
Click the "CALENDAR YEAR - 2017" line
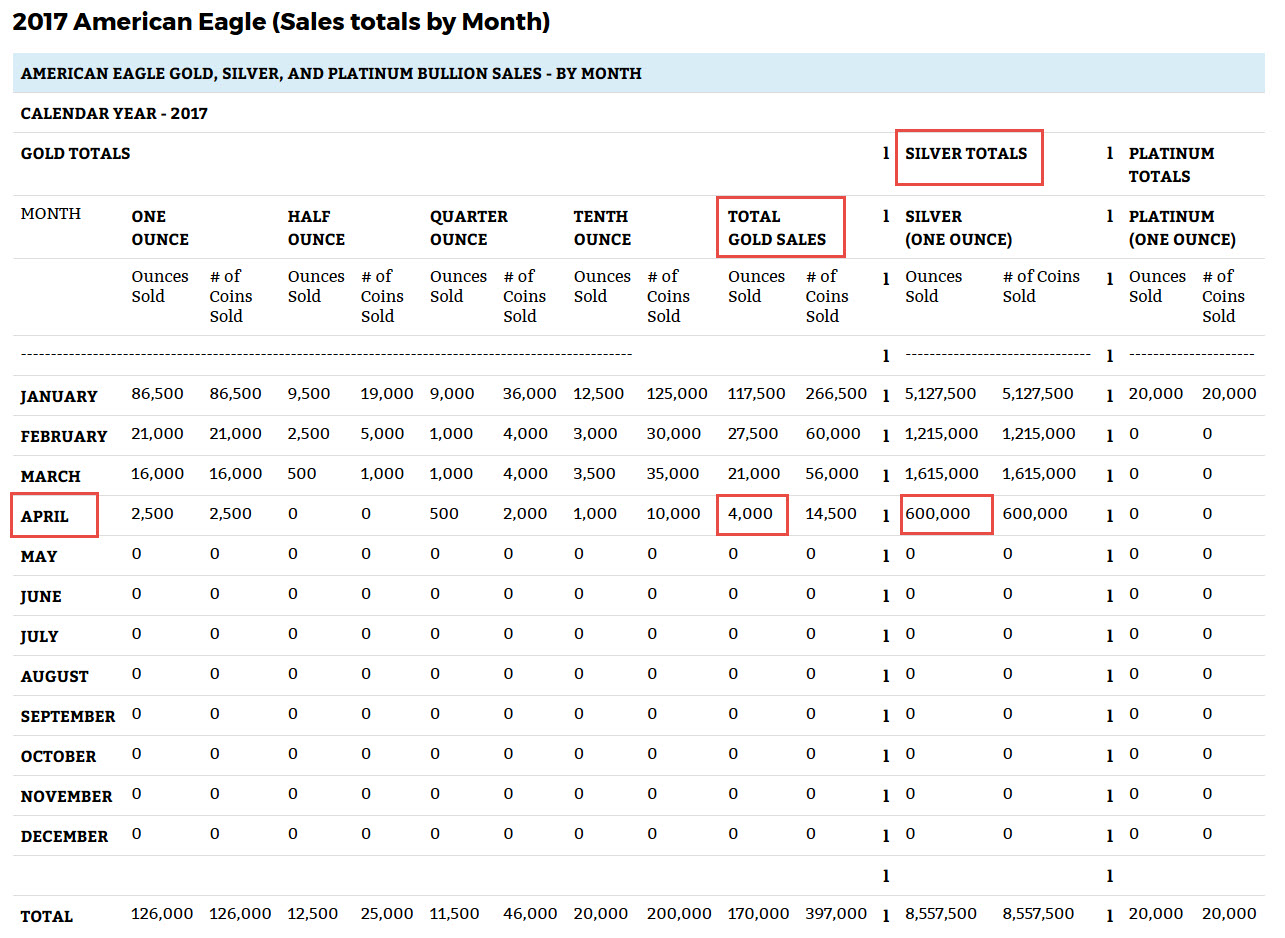[x=114, y=114]
